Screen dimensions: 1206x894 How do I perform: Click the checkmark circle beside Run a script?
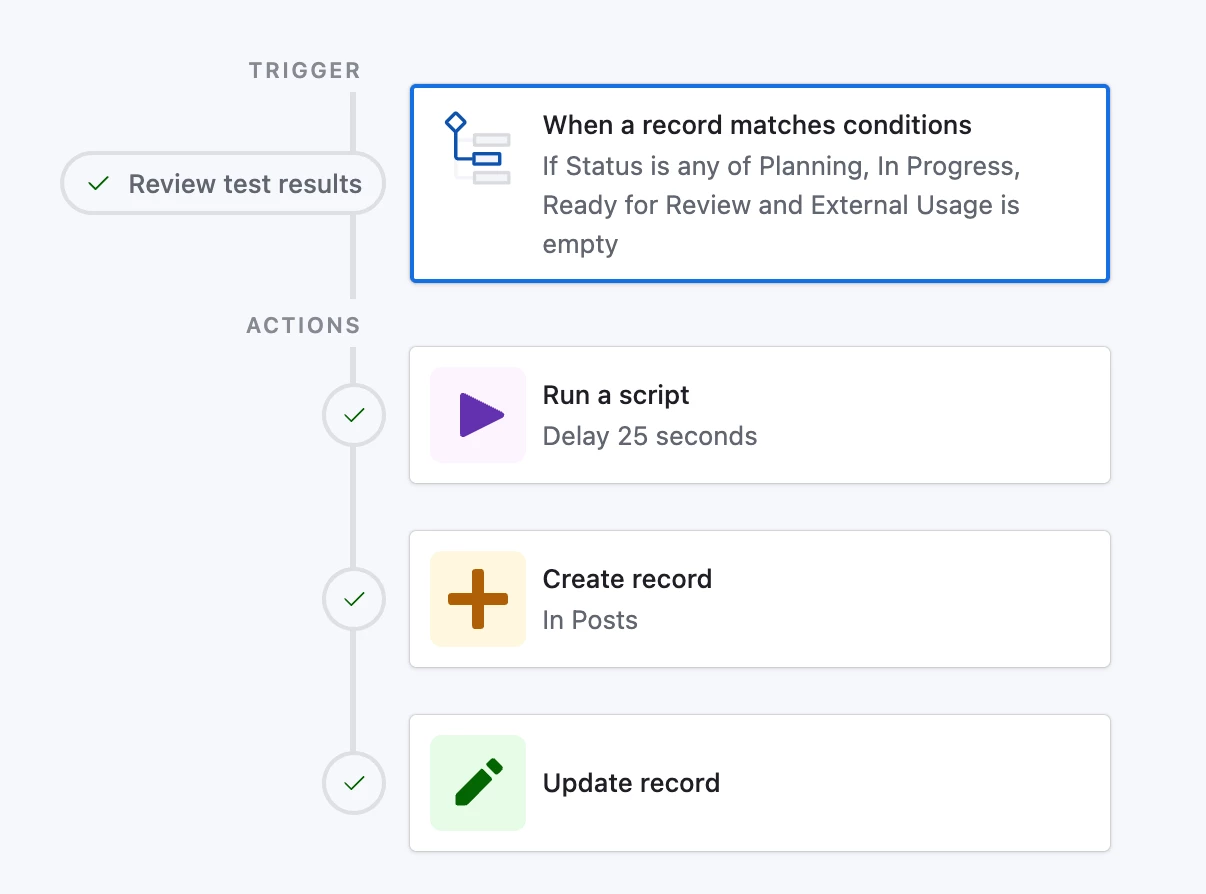click(353, 415)
